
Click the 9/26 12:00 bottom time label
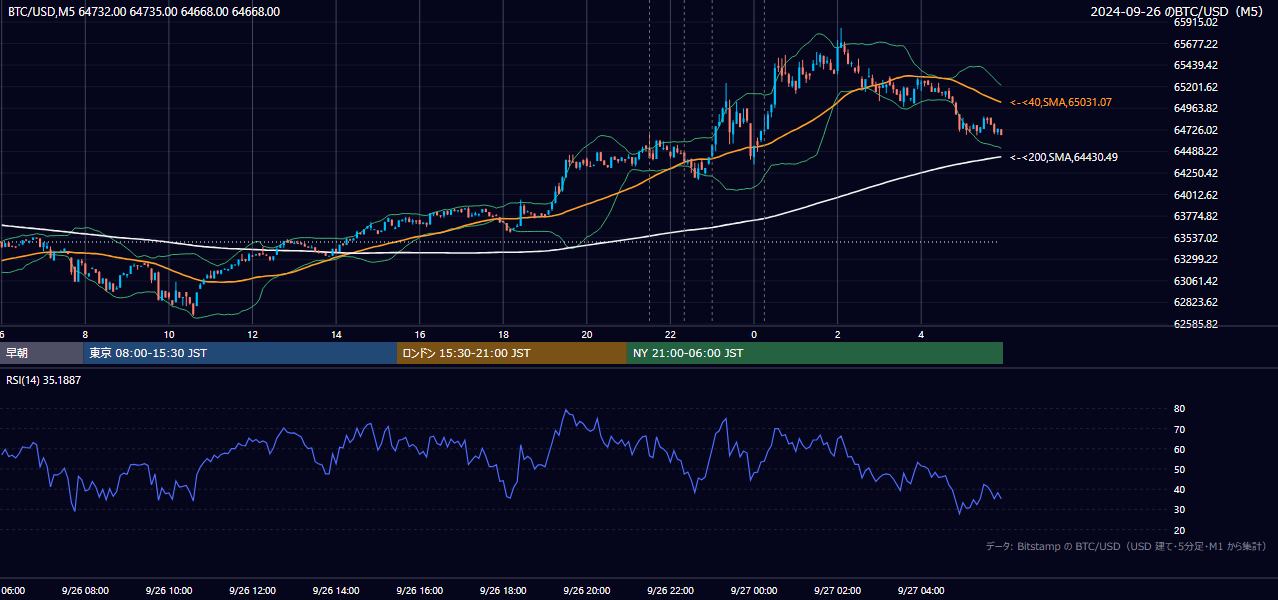point(252,591)
